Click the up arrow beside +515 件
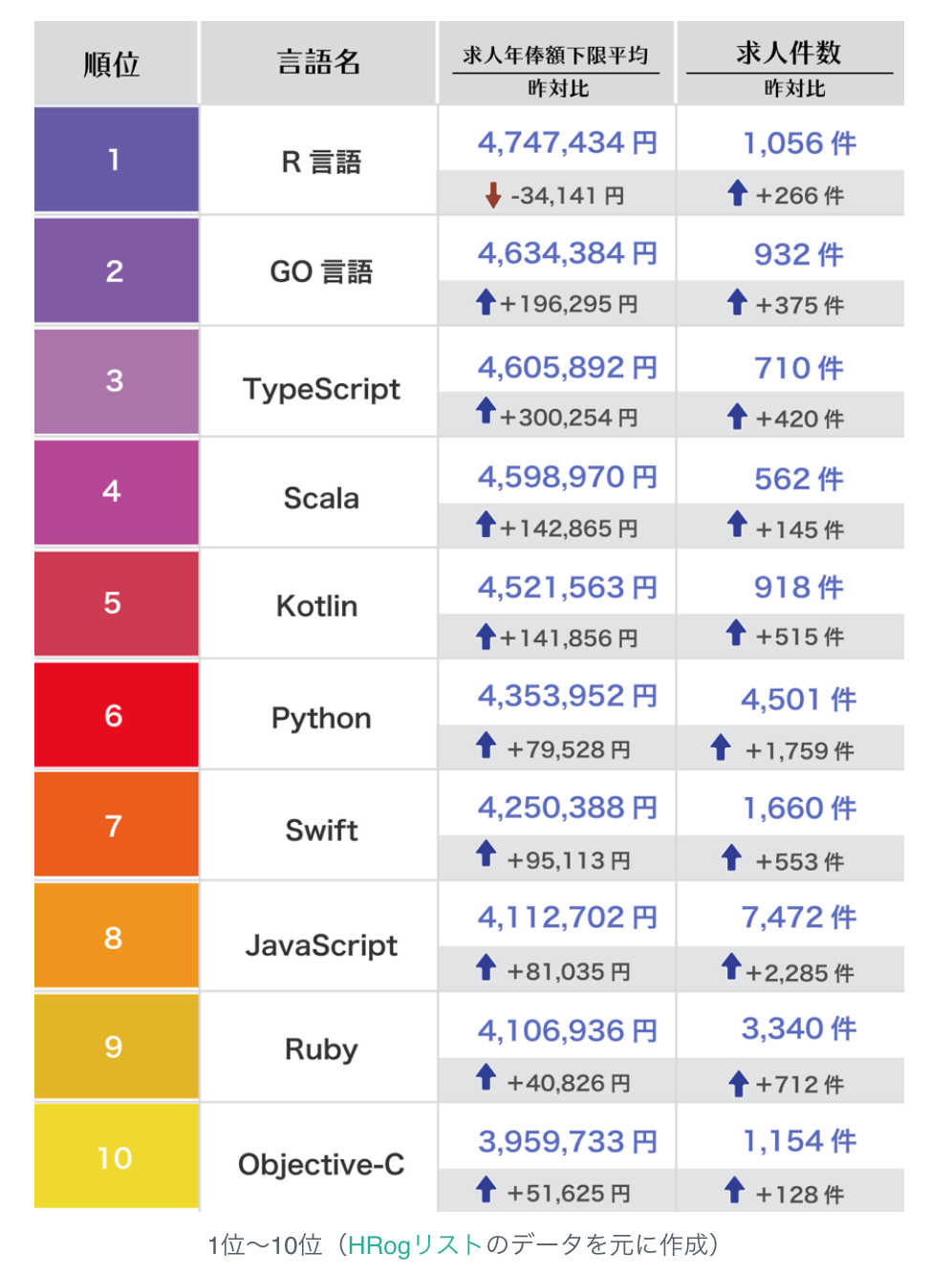The image size is (952, 1275). pyautogui.click(x=735, y=633)
